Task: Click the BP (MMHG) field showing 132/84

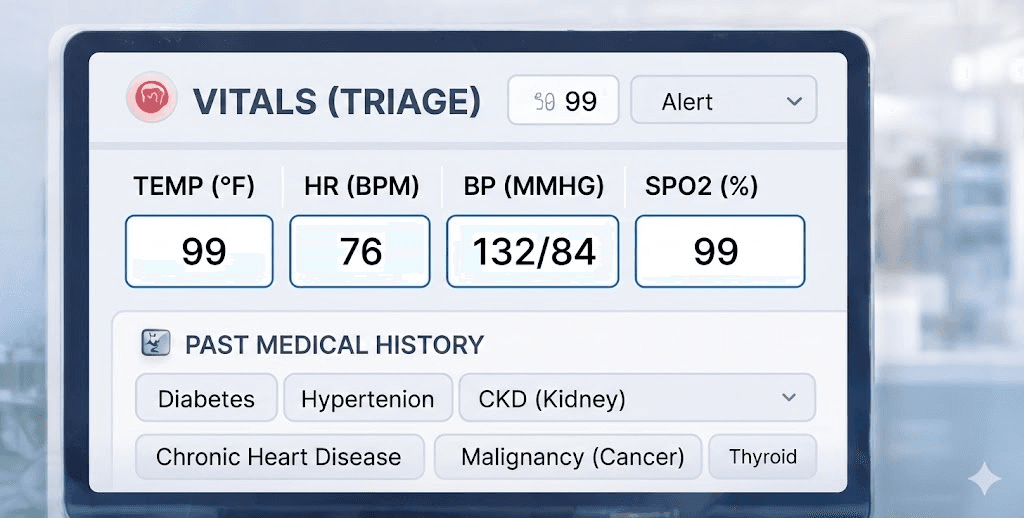Action: 533,251
